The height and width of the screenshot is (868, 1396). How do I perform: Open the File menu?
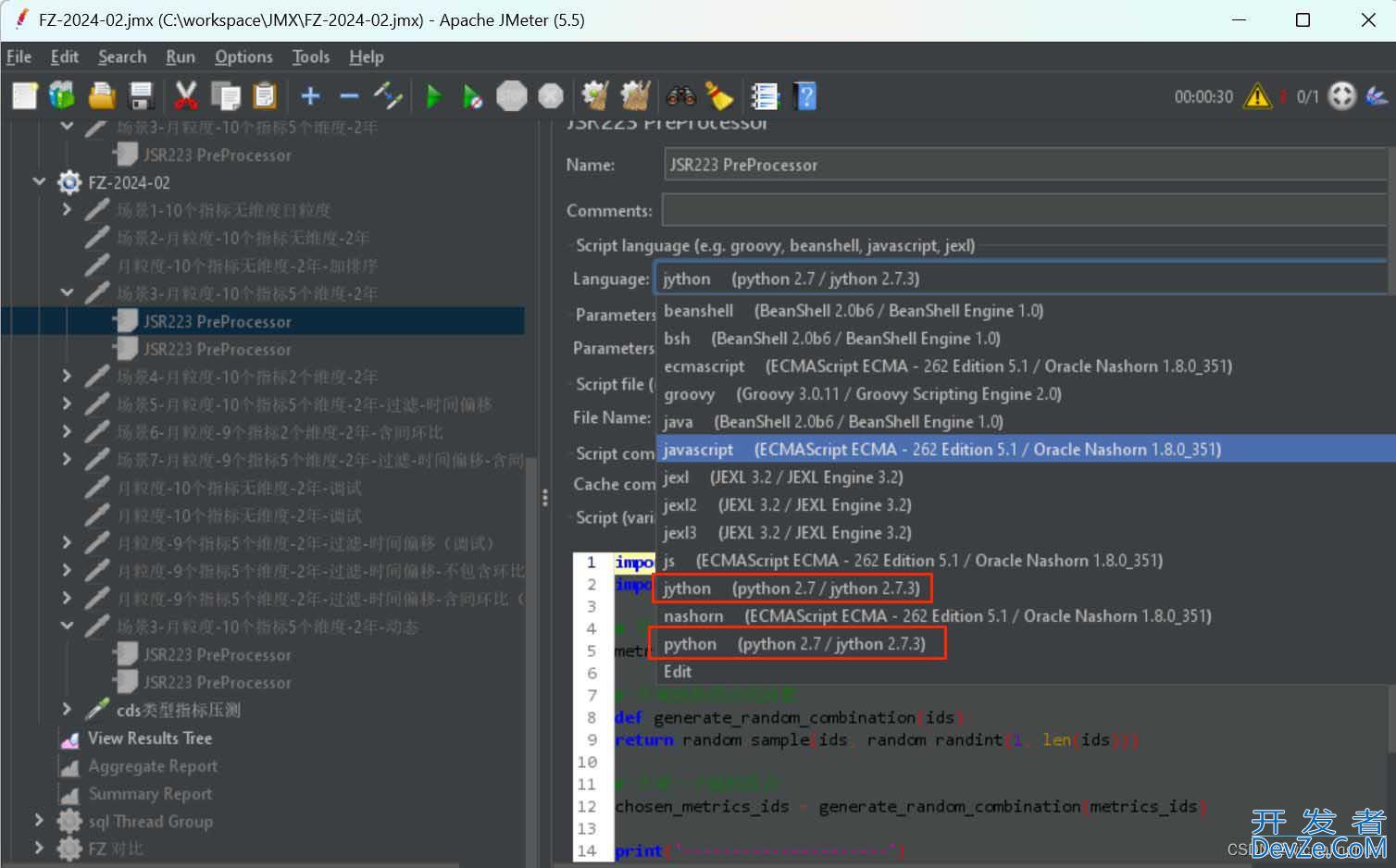pyautogui.click(x=19, y=56)
